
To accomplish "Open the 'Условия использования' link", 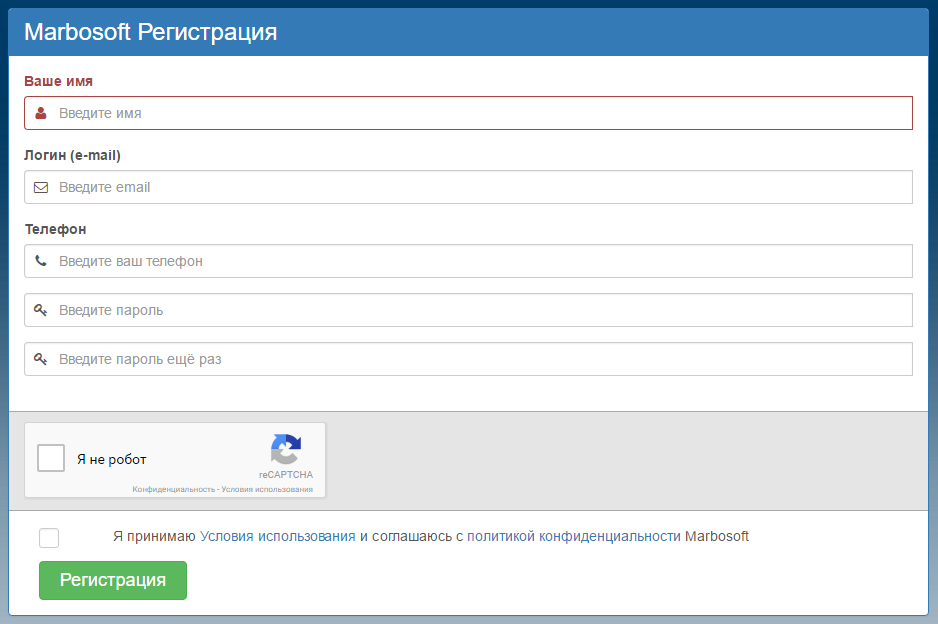I will point(278,537).
